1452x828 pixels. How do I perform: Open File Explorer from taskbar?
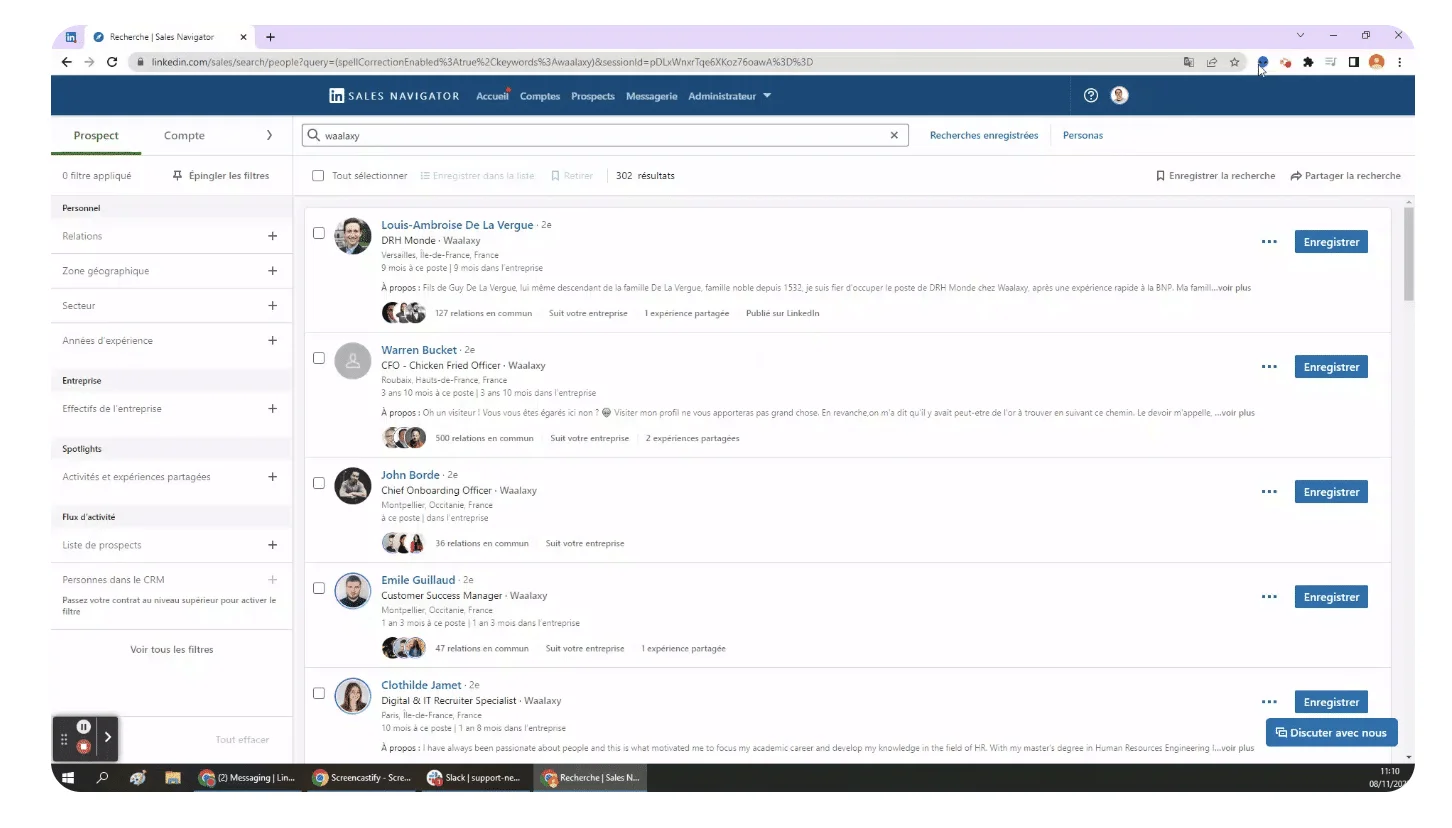(172, 778)
